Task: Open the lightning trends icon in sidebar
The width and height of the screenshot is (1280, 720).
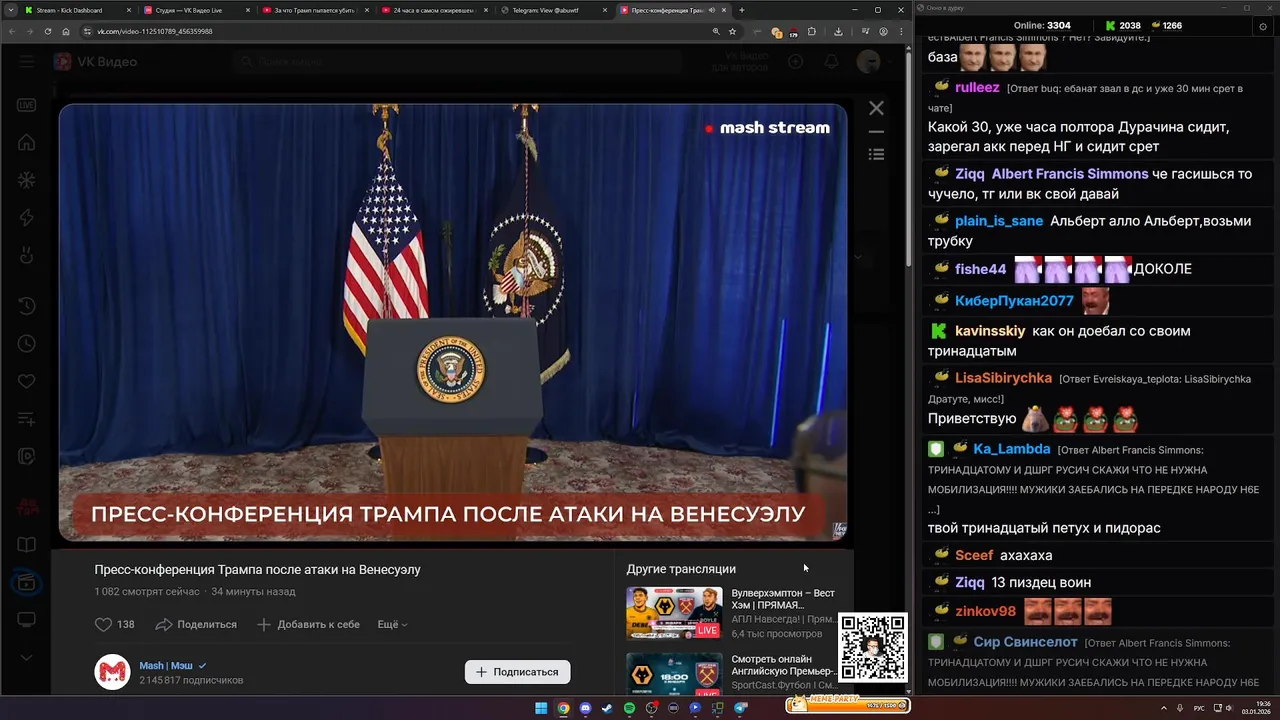Action: [27, 218]
